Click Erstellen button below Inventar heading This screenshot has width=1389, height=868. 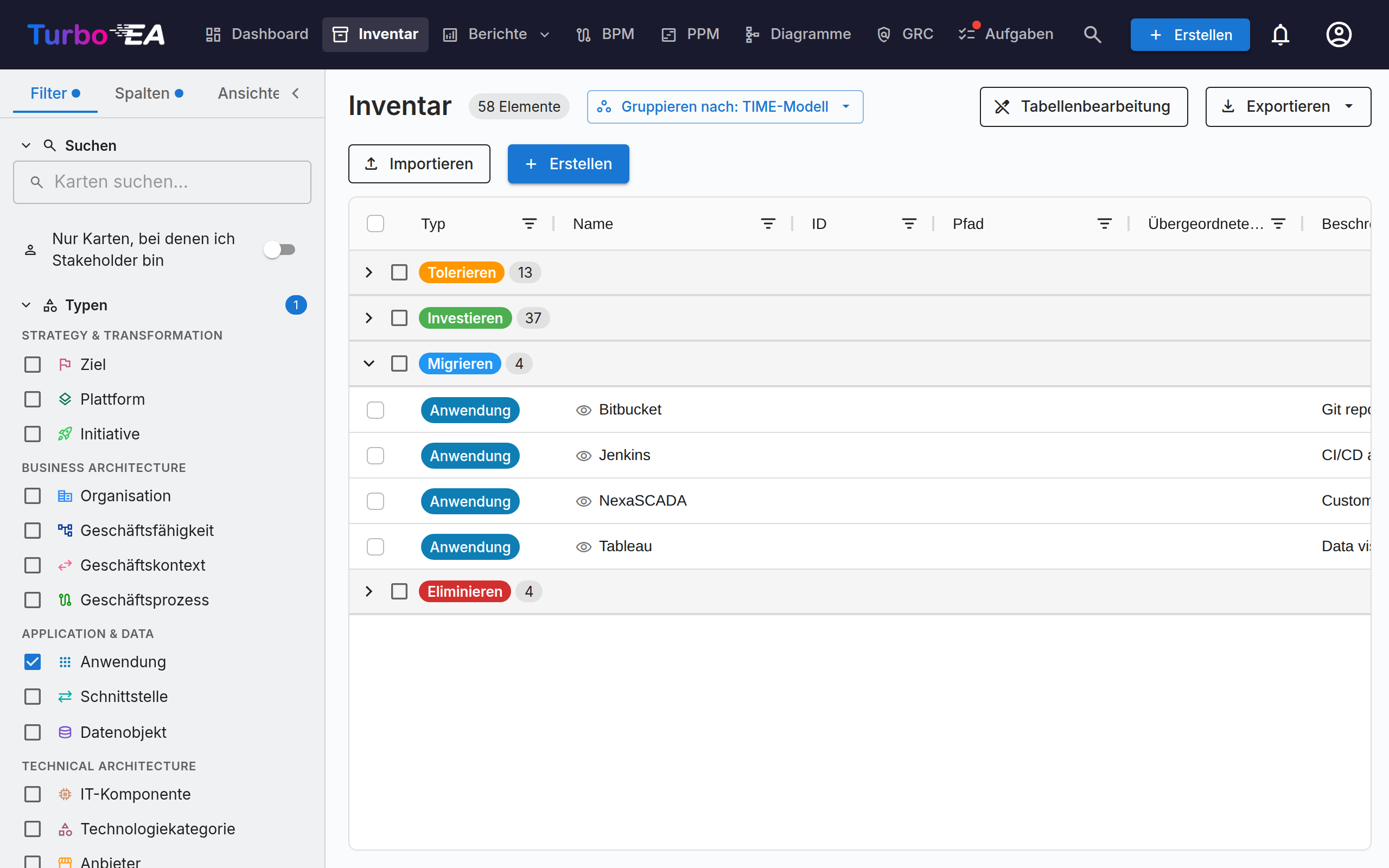[x=568, y=164]
